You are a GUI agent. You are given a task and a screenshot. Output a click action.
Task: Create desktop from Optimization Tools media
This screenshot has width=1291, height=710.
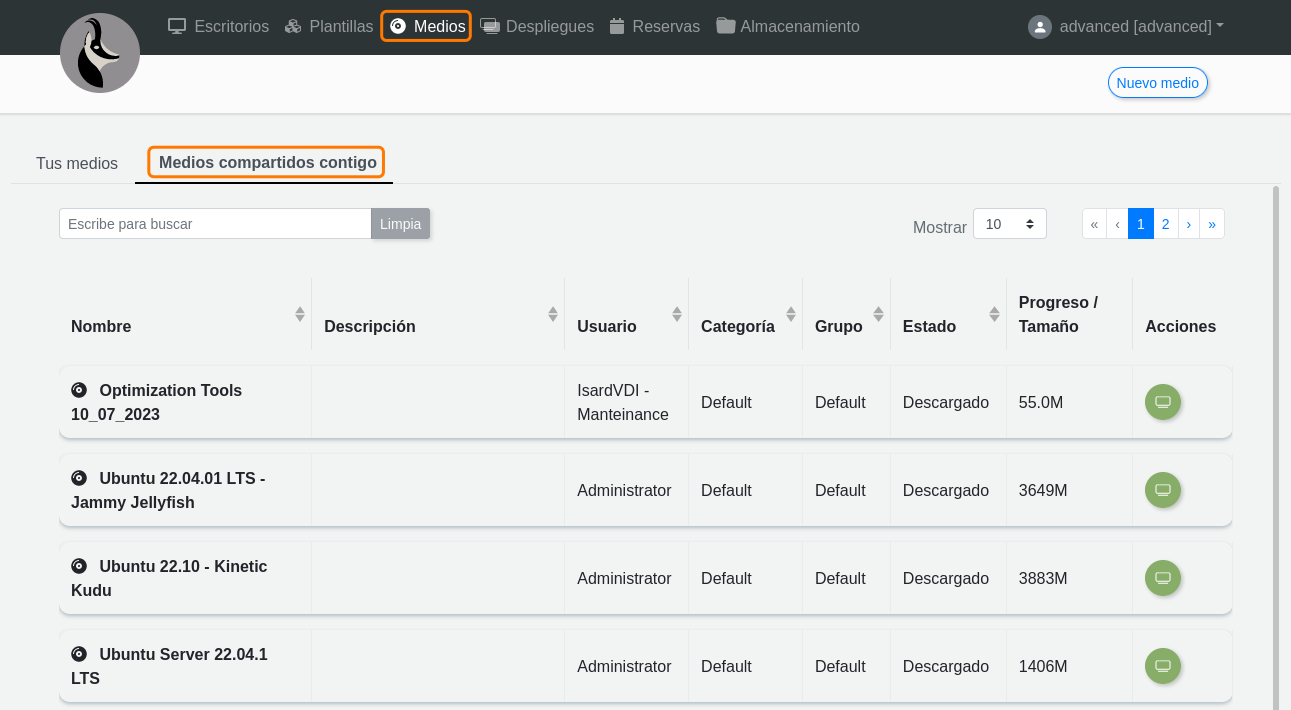pos(1162,402)
